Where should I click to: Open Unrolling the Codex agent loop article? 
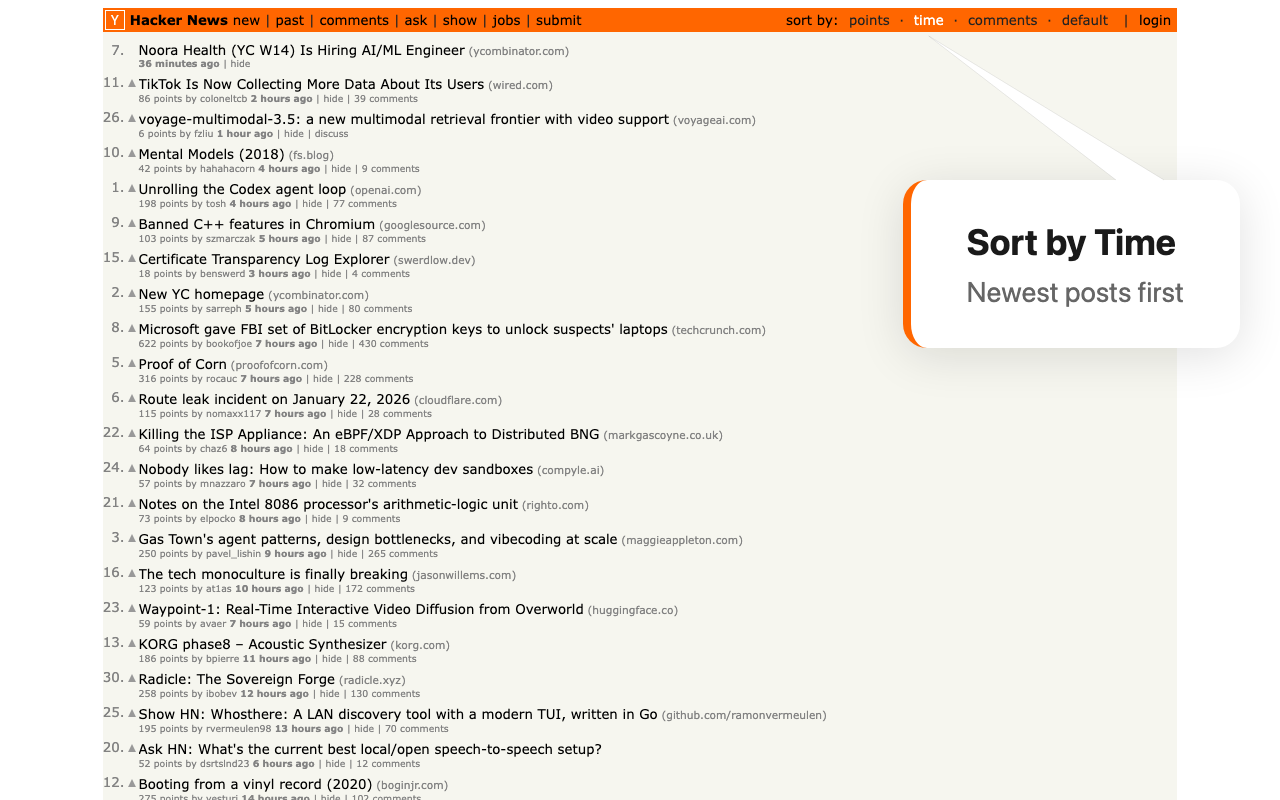coord(242,189)
